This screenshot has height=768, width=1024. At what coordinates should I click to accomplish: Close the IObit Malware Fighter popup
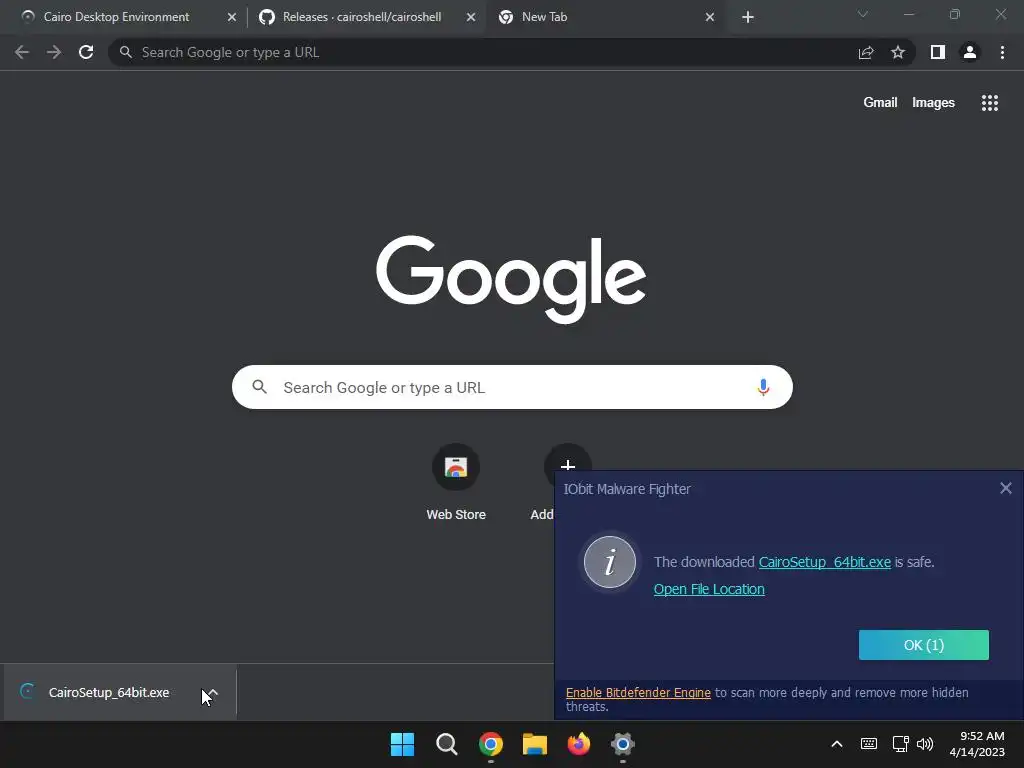[x=1006, y=488]
